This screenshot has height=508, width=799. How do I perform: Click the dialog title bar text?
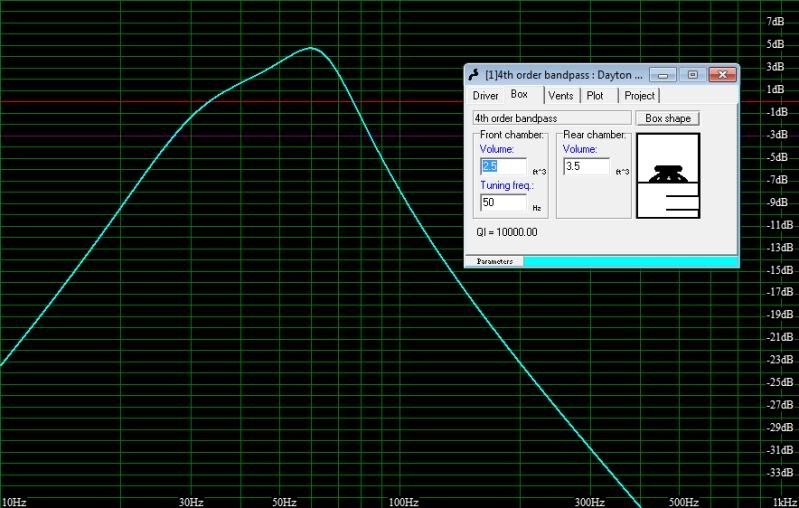pos(563,75)
